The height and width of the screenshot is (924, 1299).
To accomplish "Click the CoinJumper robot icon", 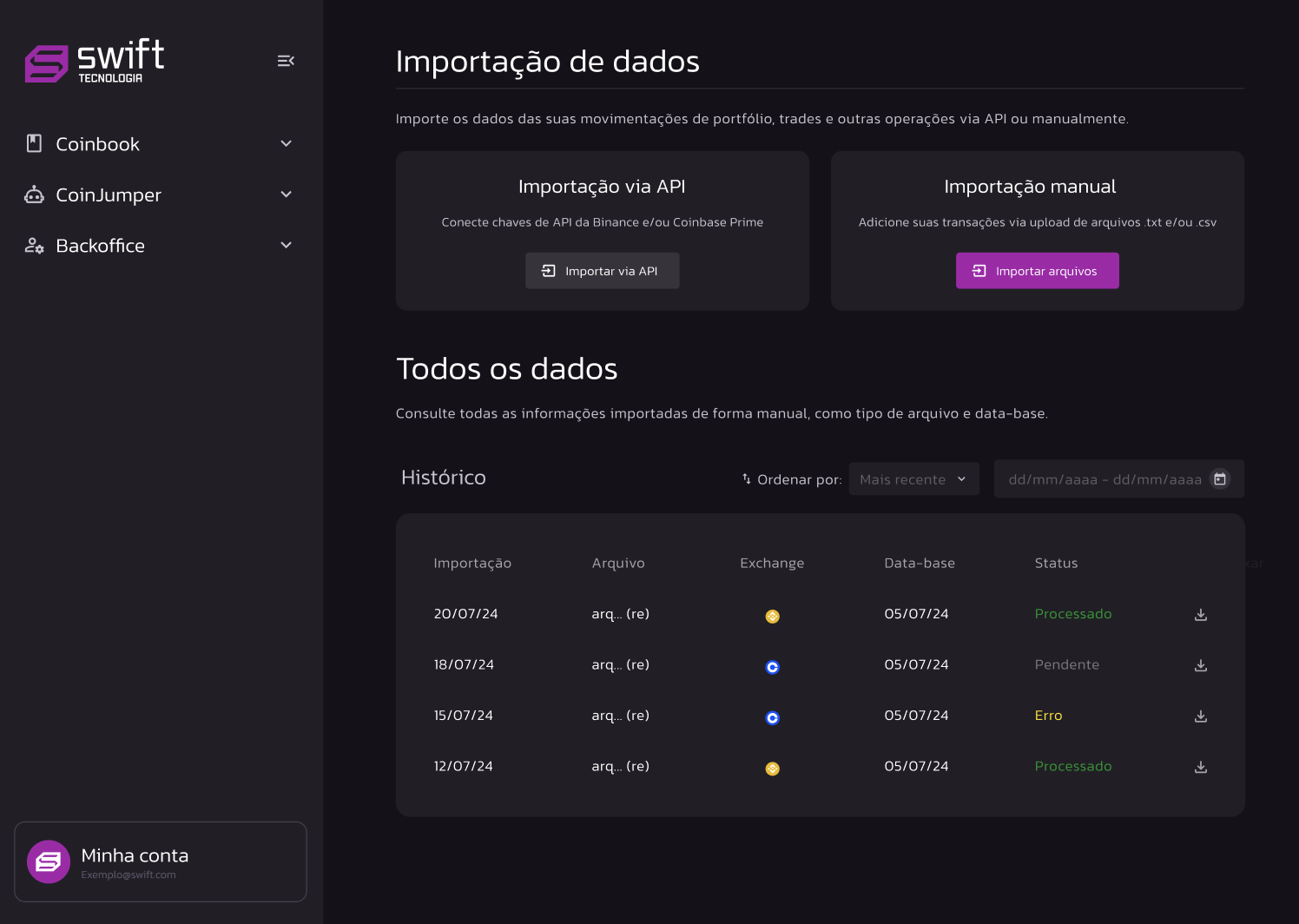I will 33,195.
